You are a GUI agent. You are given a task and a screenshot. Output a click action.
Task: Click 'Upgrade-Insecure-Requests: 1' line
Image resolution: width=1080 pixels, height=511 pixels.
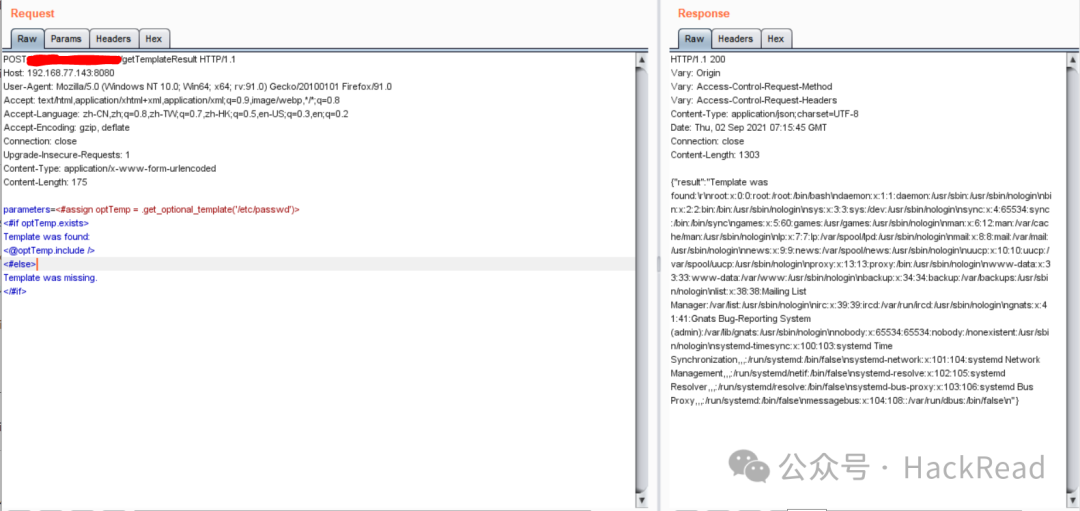click(x=67, y=155)
